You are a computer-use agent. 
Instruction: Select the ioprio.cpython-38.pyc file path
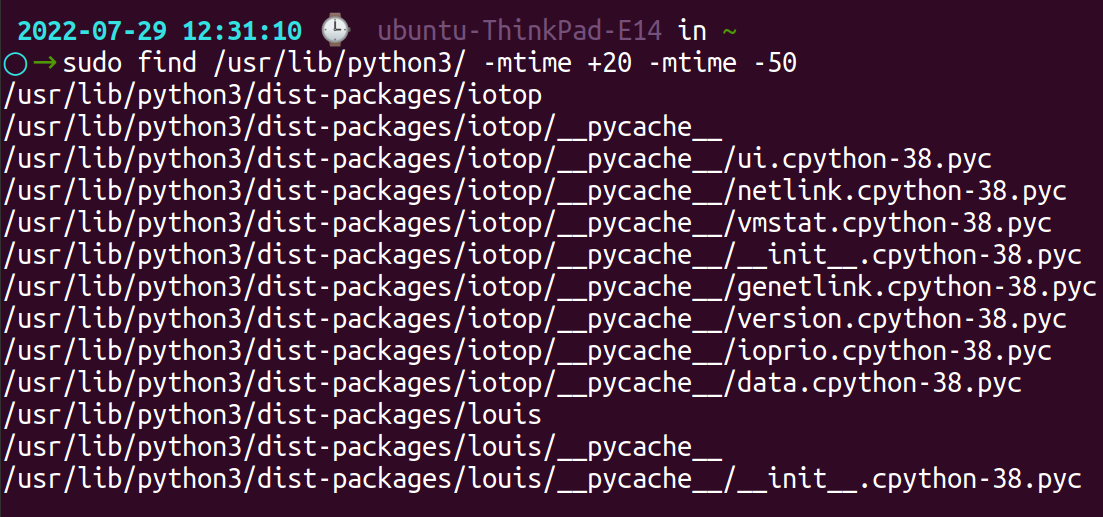(x=528, y=351)
